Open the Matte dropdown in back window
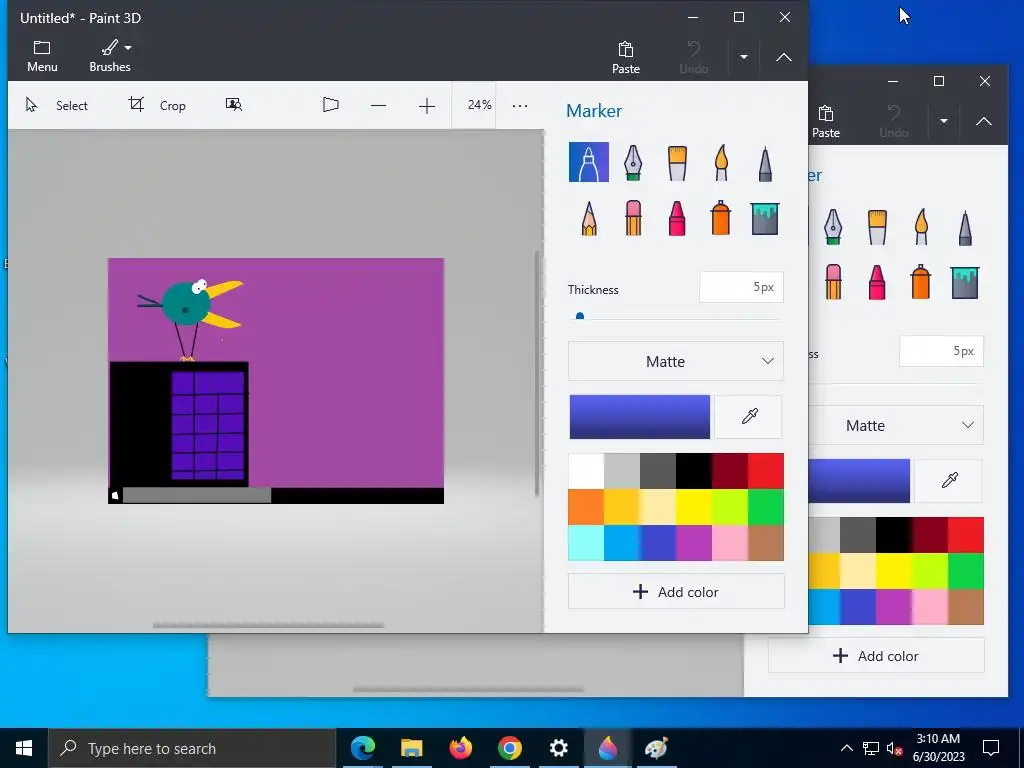The width and height of the screenshot is (1024, 768). (x=896, y=425)
